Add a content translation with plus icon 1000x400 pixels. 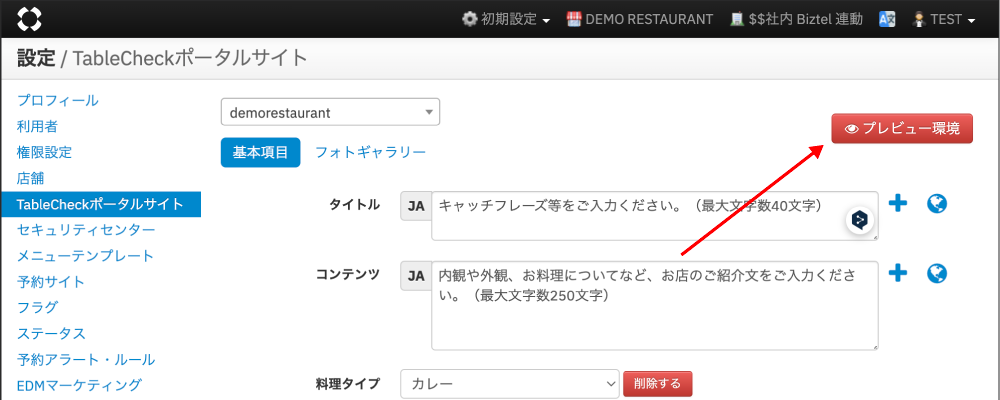click(898, 273)
